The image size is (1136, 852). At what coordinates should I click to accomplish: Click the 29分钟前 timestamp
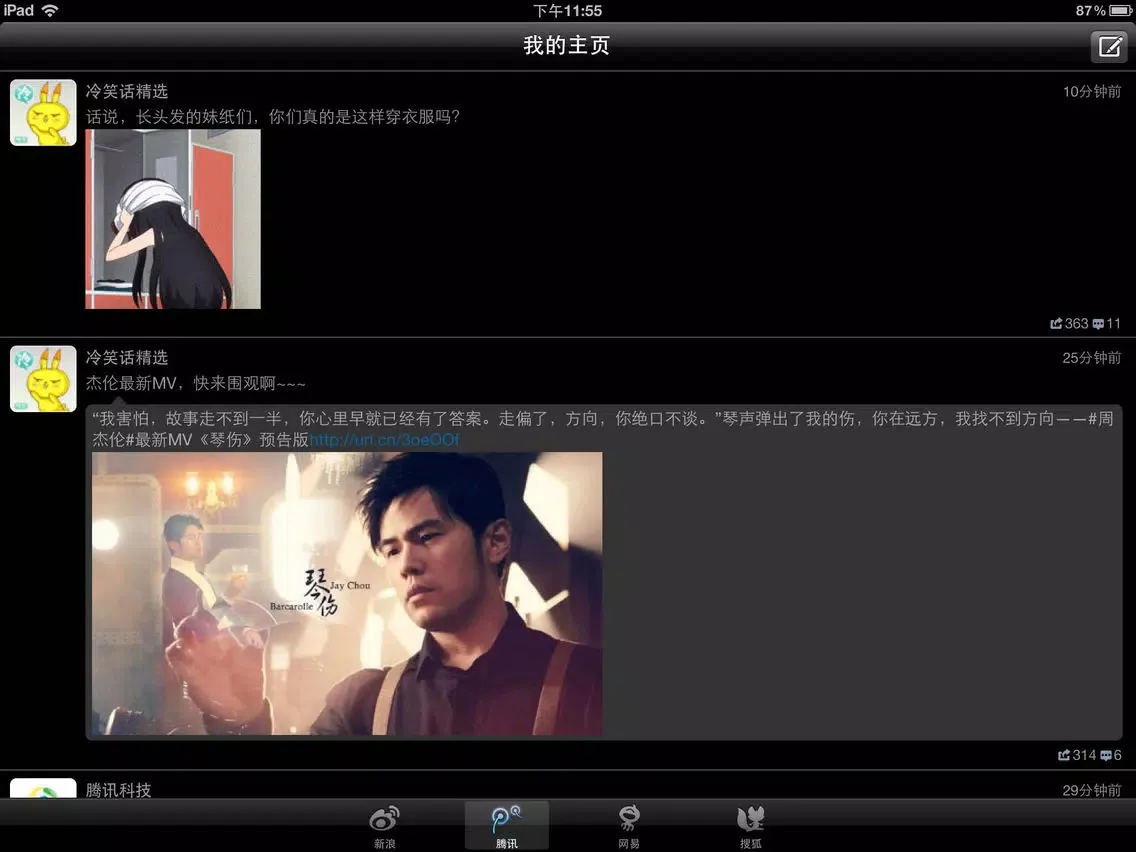click(1092, 790)
